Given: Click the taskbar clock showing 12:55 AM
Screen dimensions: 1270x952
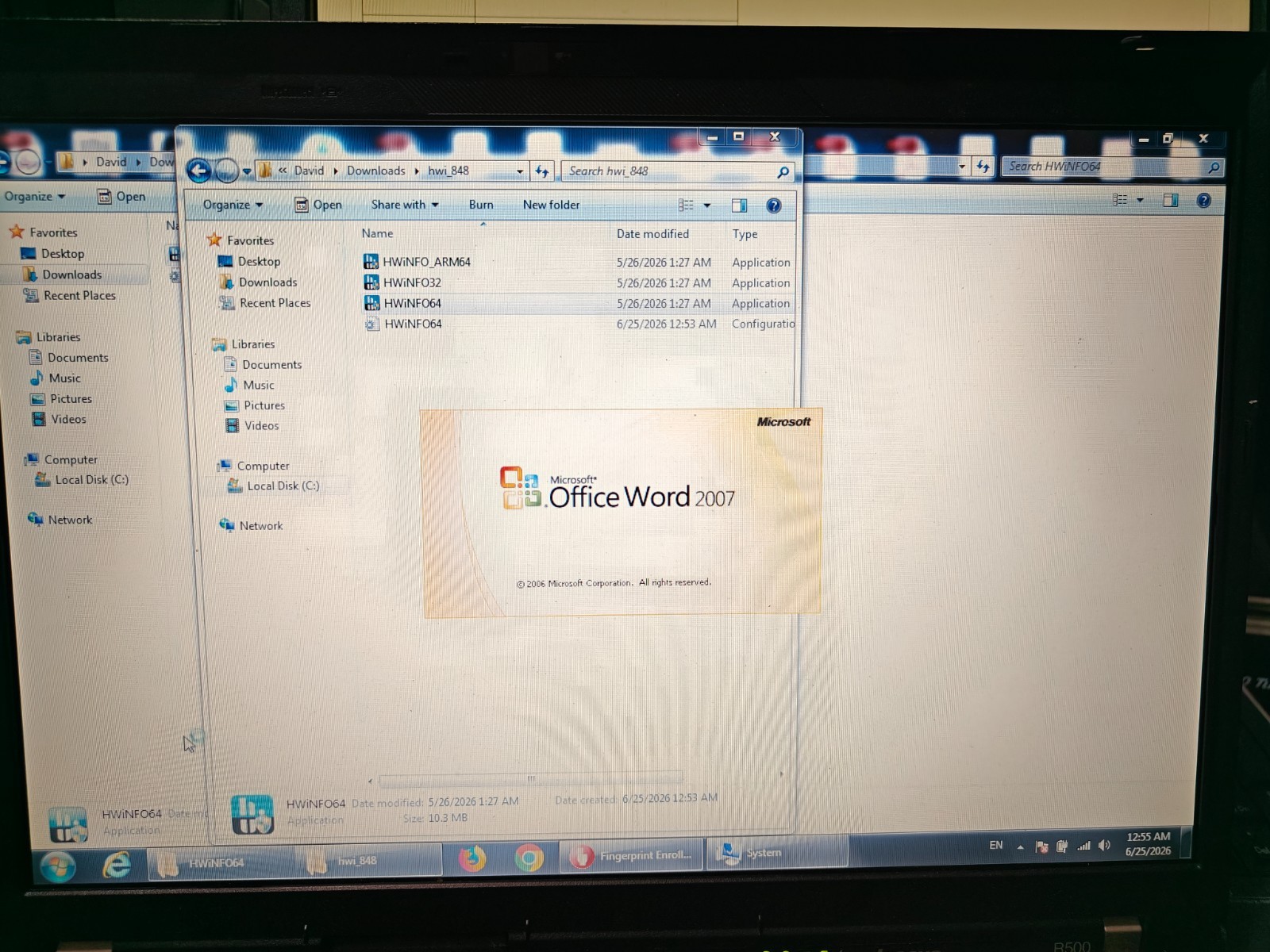Looking at the screenshot, I should tap(1148, 843).
